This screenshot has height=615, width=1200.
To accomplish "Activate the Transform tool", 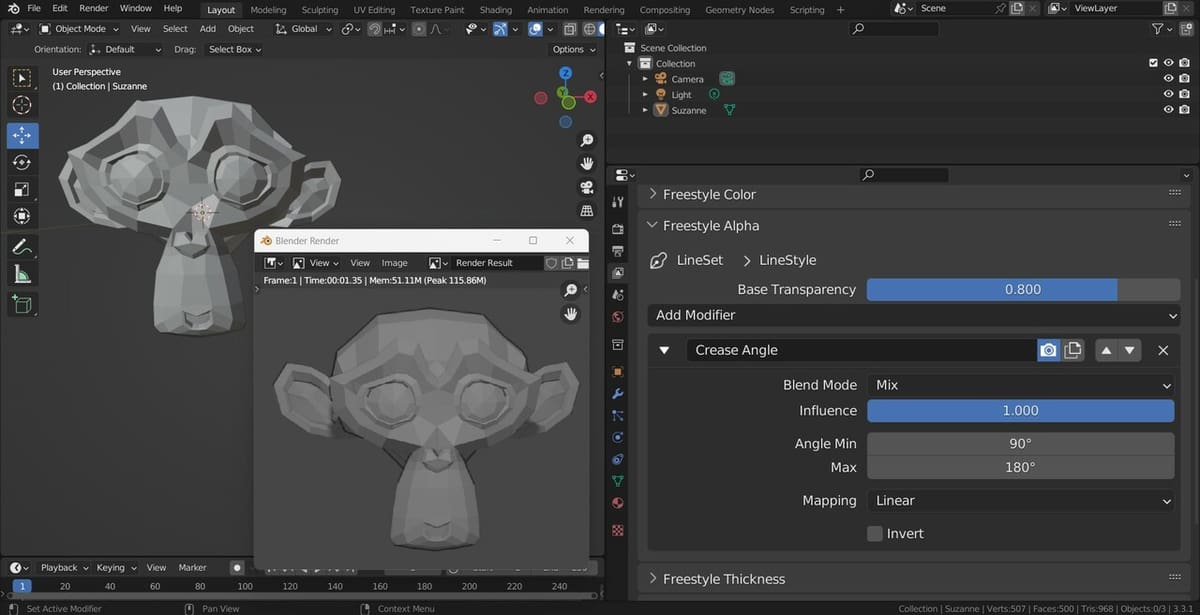I will tap(22, 216).
